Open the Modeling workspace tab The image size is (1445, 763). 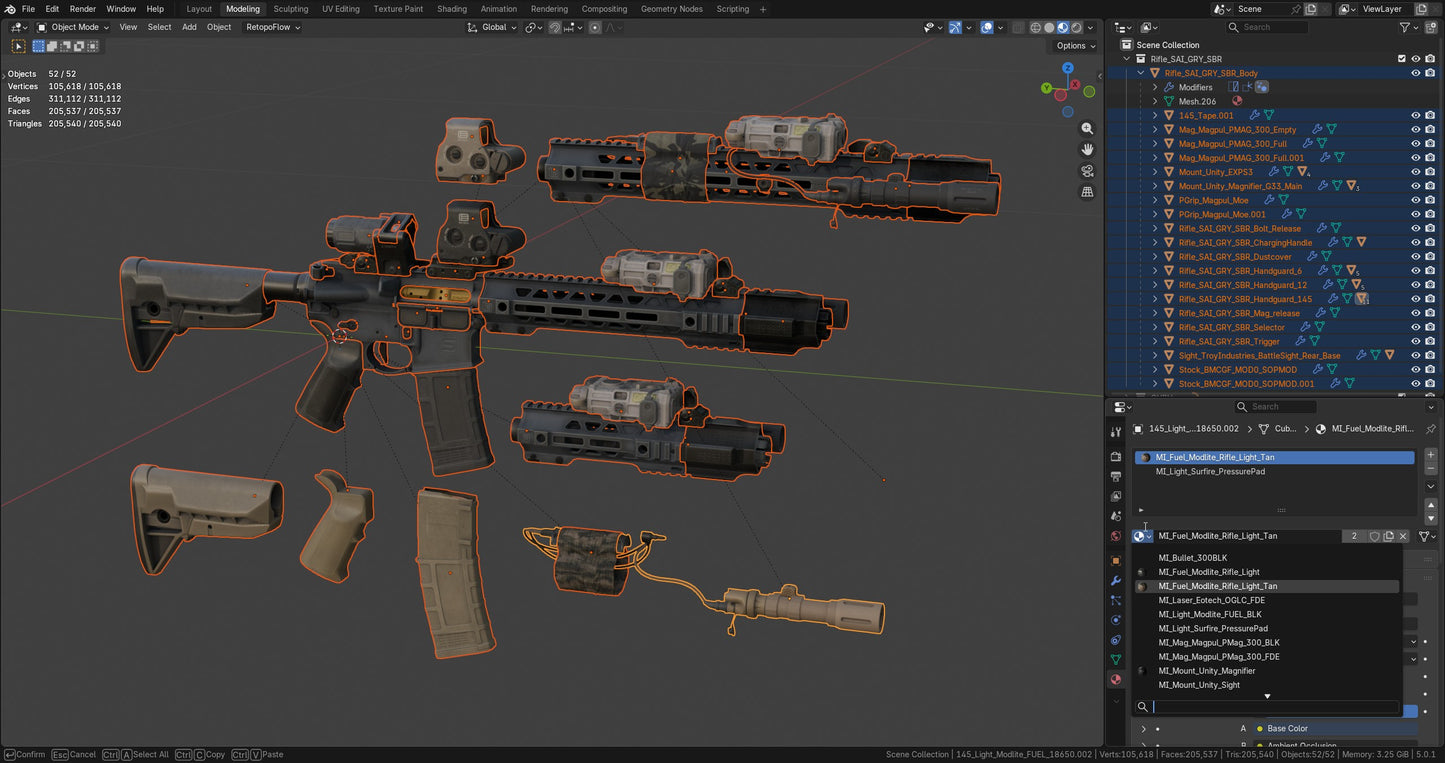coord(242,9)
